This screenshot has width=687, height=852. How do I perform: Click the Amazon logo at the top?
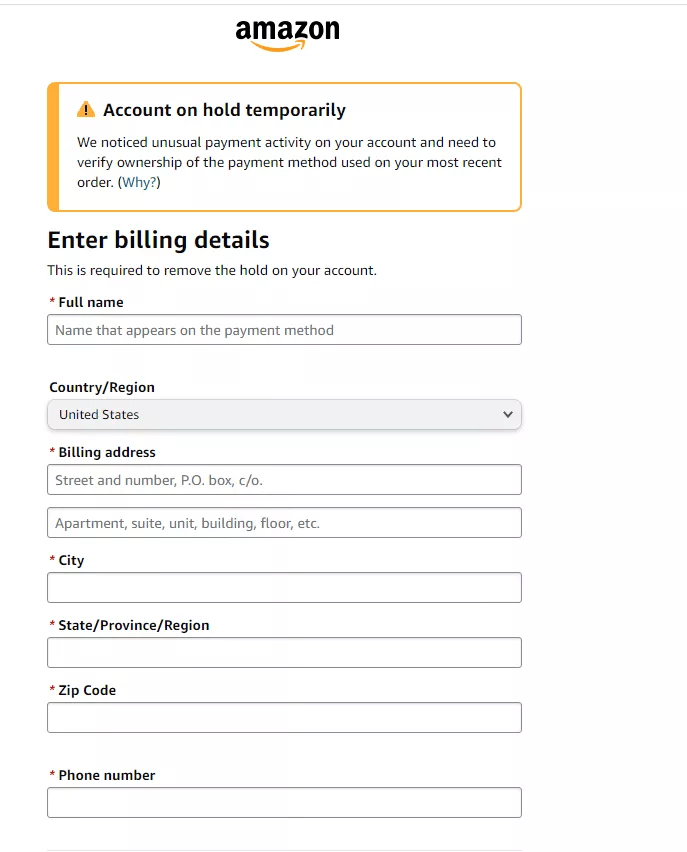(x=287, y=33)
